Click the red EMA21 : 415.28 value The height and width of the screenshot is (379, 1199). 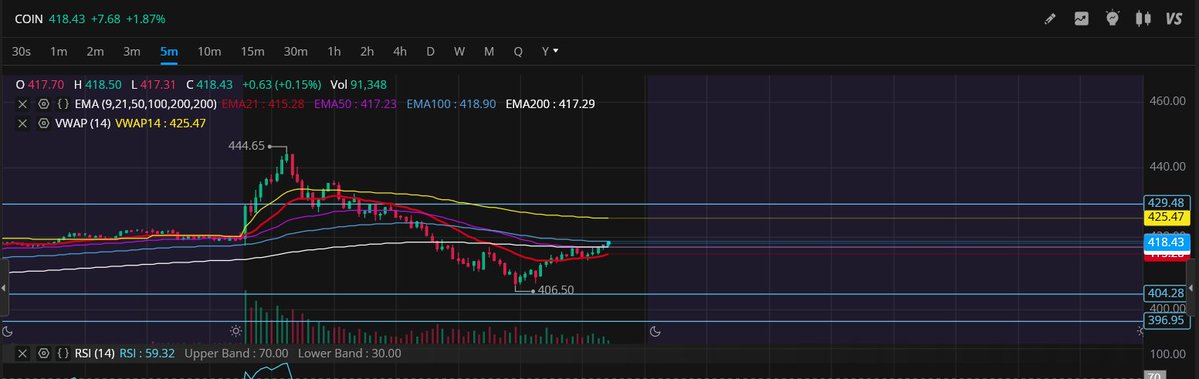[x=262, y=104]
